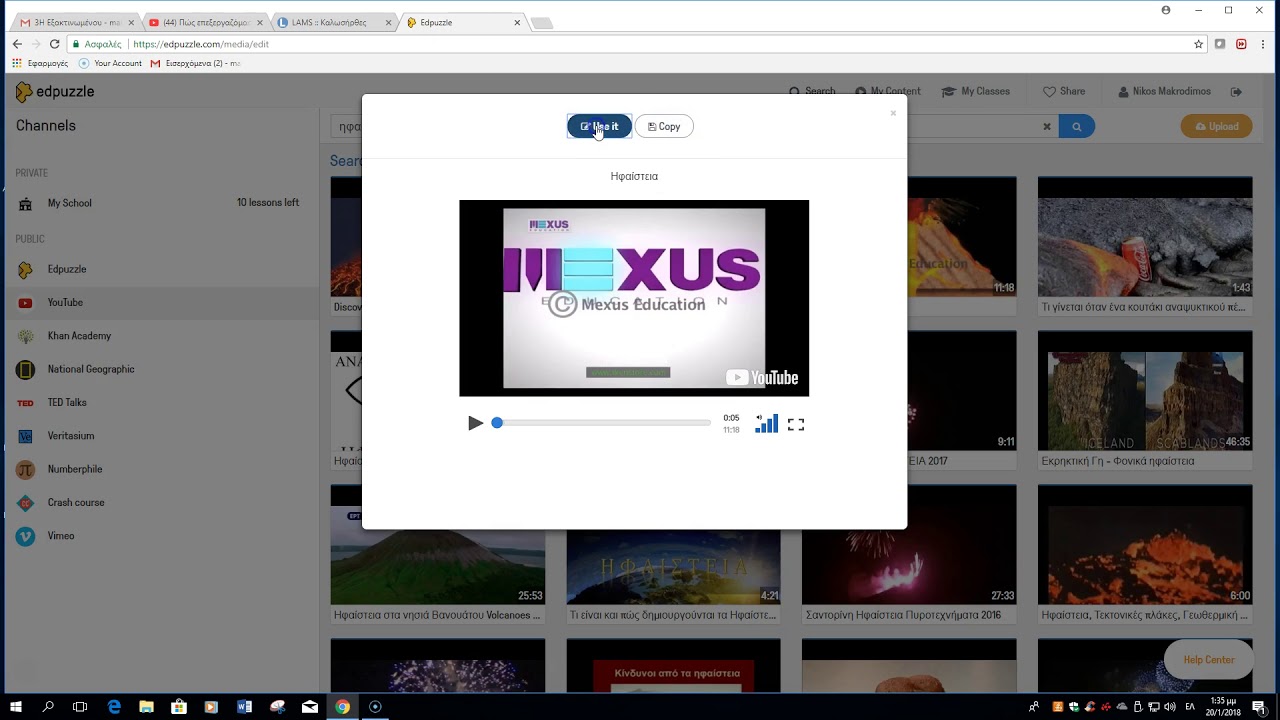Open Search in the top navigation

point(812,91)
